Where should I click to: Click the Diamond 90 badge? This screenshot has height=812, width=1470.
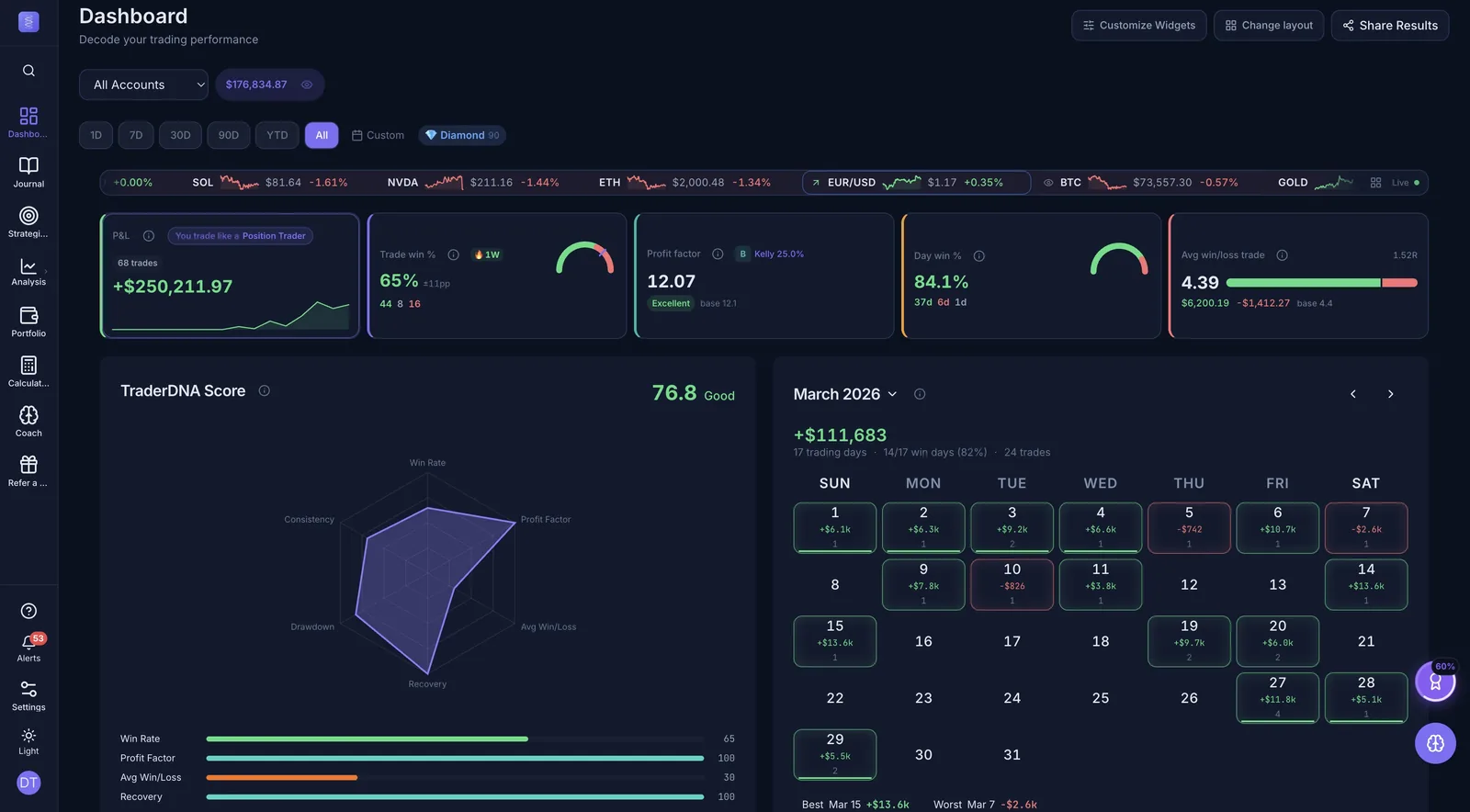(x=462, y=135)
